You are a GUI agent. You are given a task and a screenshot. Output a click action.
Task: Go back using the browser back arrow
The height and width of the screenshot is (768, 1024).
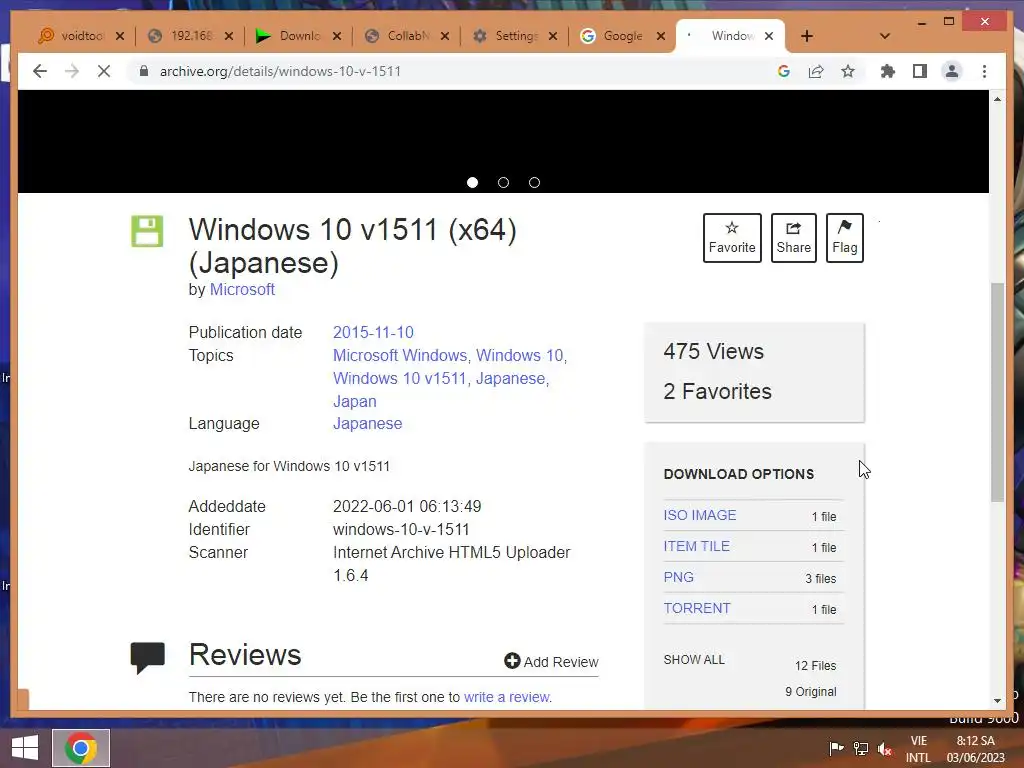pyautogui.click(x=40, y=71)
